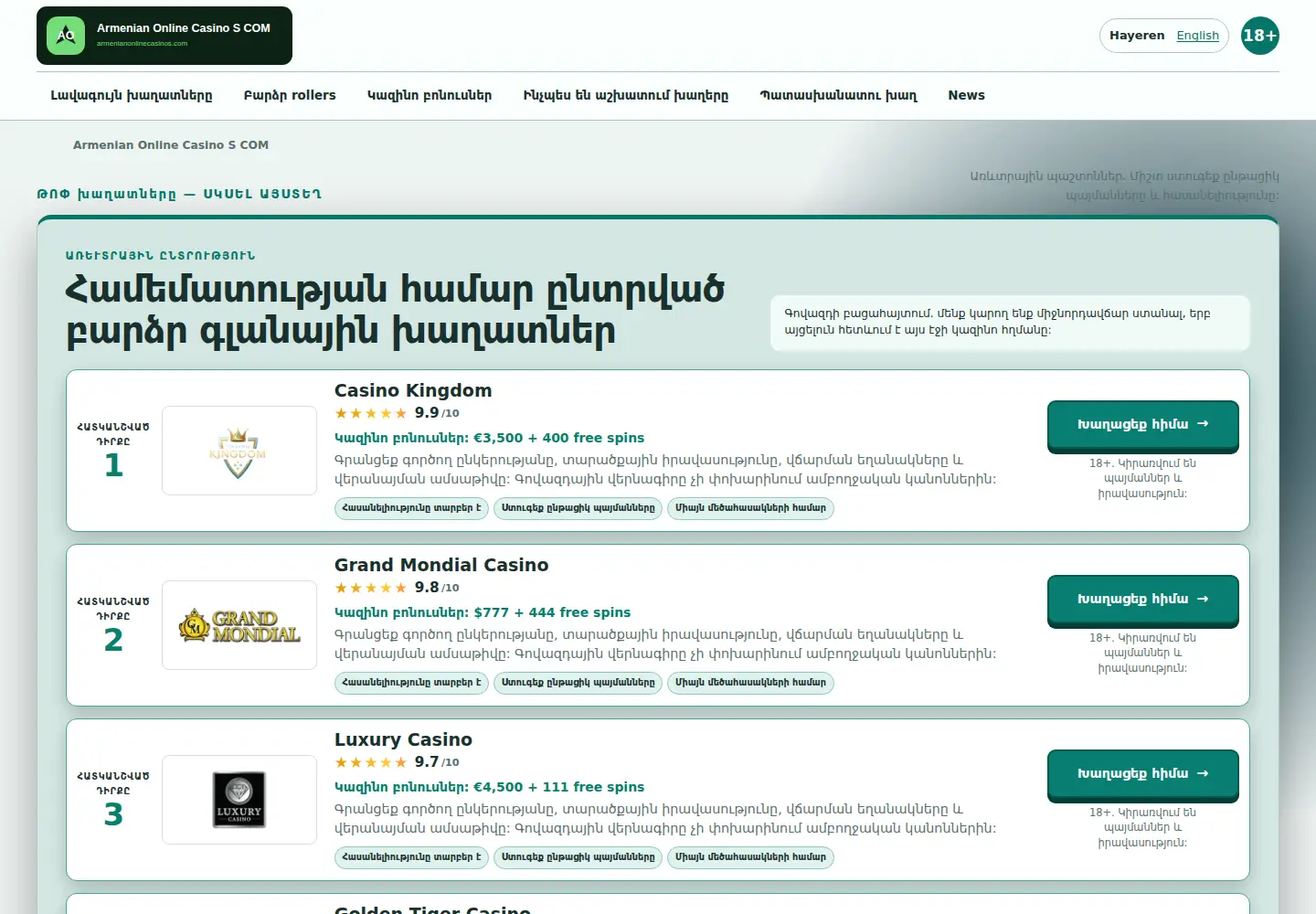Viewport: 1316px width, 914px height.
Task: Open the Casino Kingdom logo thumbnail
Action: (239, 451)
